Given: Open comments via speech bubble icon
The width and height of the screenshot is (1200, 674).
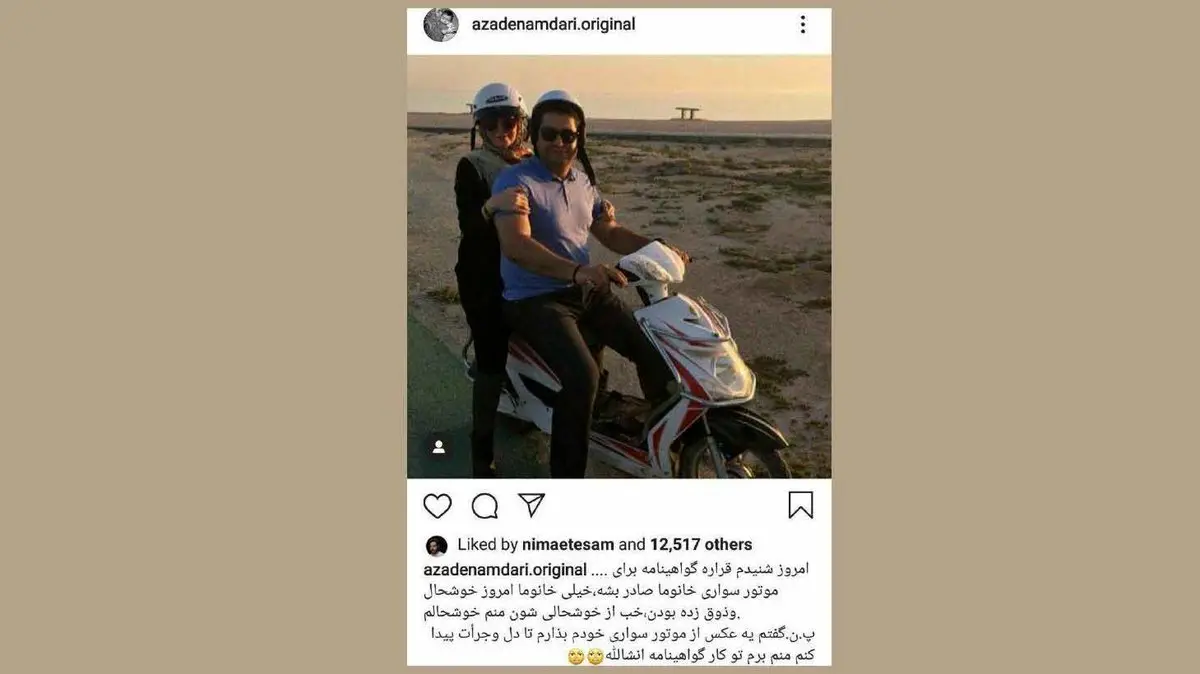Looking at the screenshot, I should tap(485, 506).
